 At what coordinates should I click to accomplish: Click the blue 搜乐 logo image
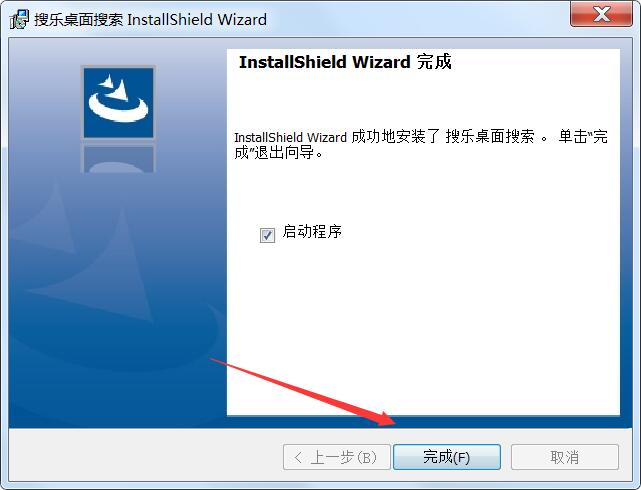[x=119, y=102]
